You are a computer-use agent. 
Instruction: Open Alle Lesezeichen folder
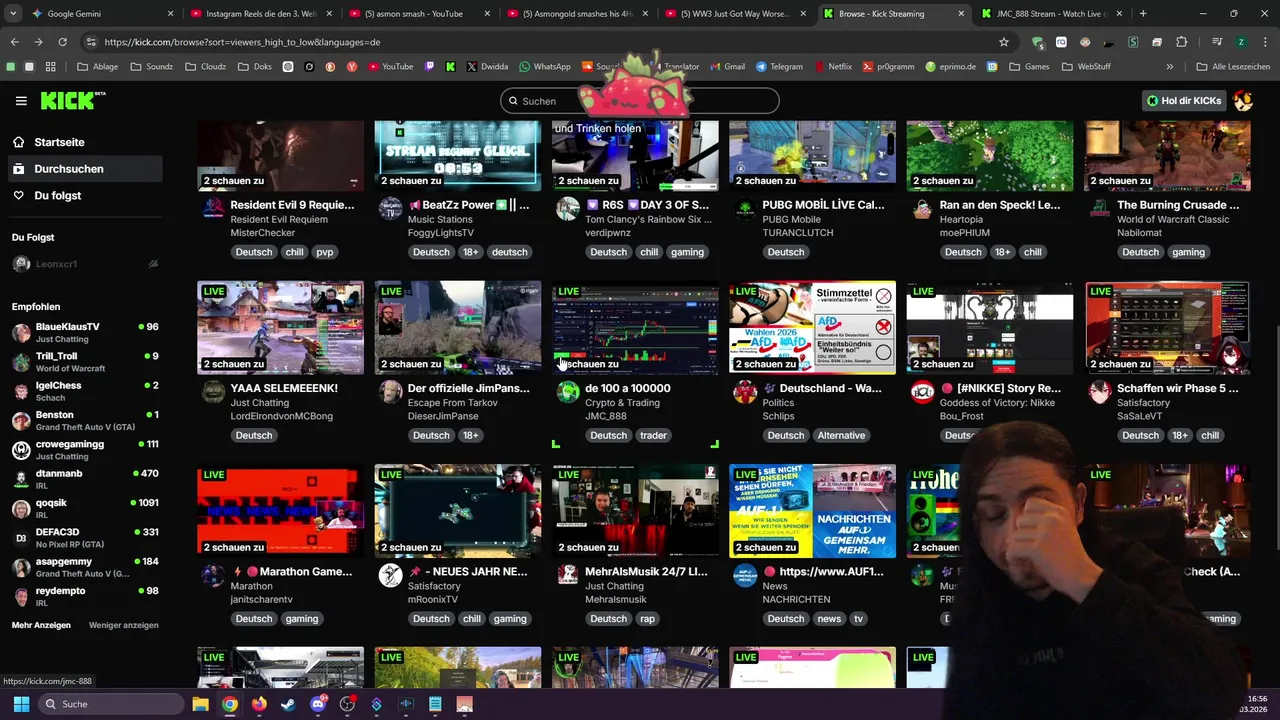pyautogui.click(x=1233, y=66)
